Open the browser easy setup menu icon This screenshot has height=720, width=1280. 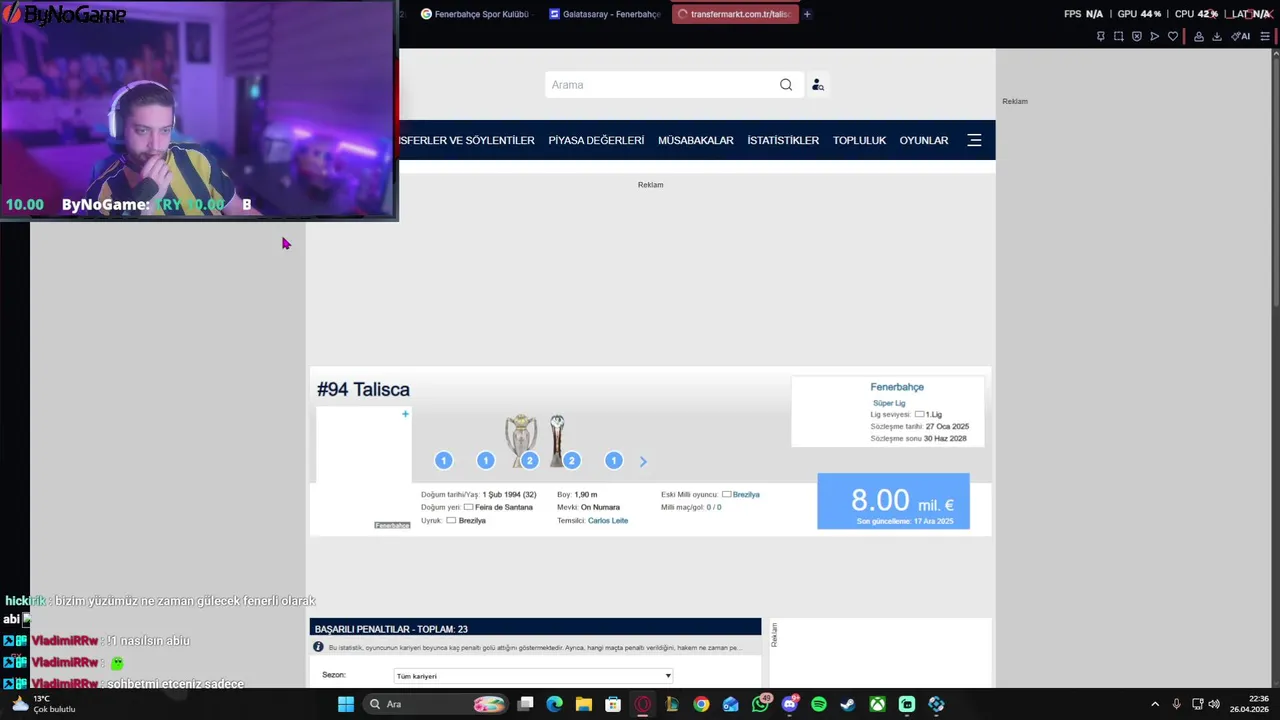(x=1265, y=36)
